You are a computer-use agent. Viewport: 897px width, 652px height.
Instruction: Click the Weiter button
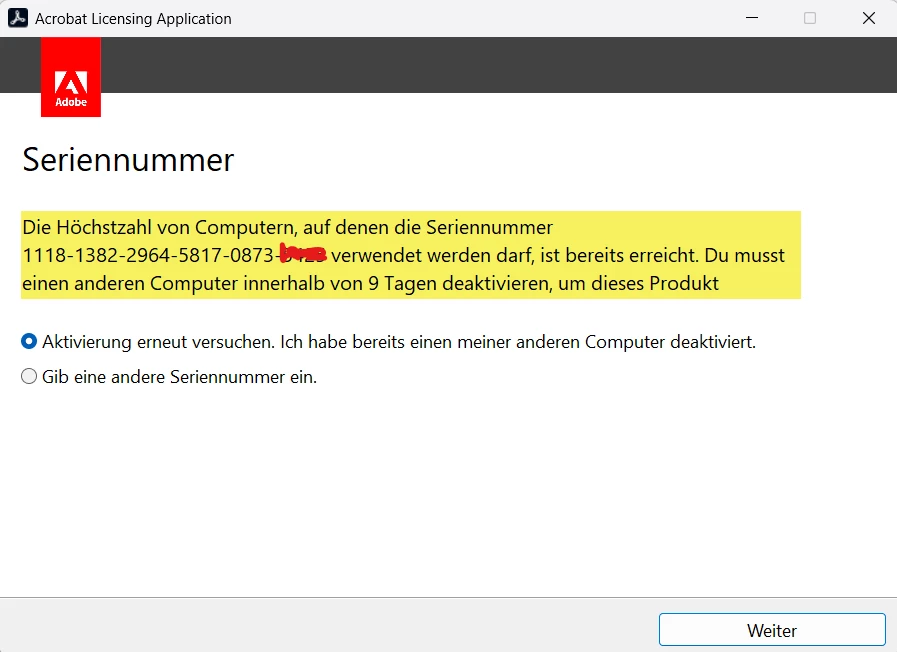tap(772, 630)
